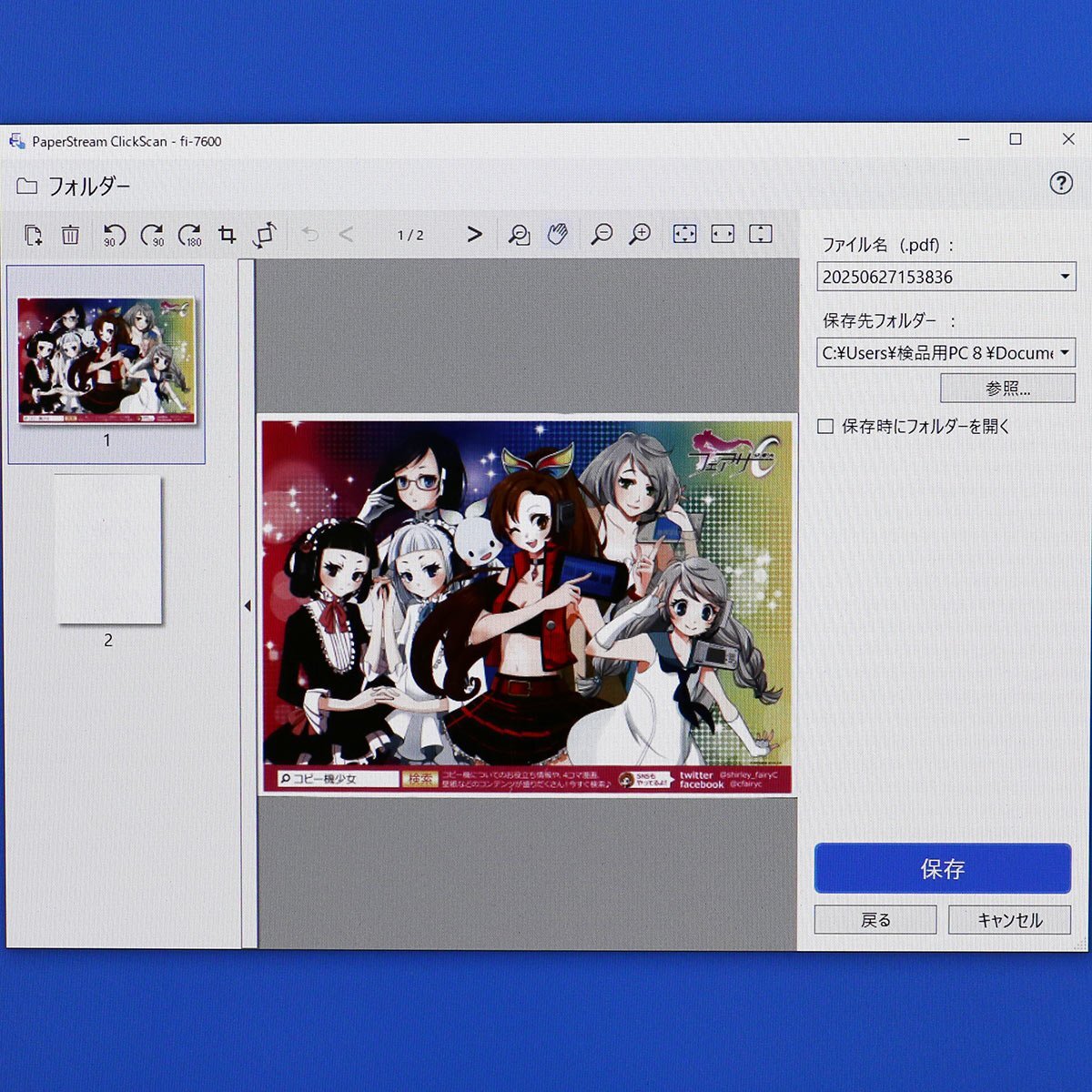The width and height of the screenshot is (1092, 1092).
Task: Click the 保存先フォルダー label
Action: click(889, 320)
